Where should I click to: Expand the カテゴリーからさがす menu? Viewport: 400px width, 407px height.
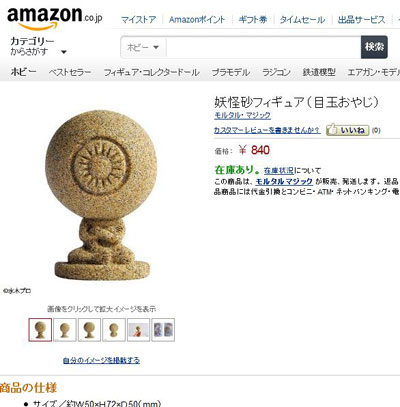[38, 46]
